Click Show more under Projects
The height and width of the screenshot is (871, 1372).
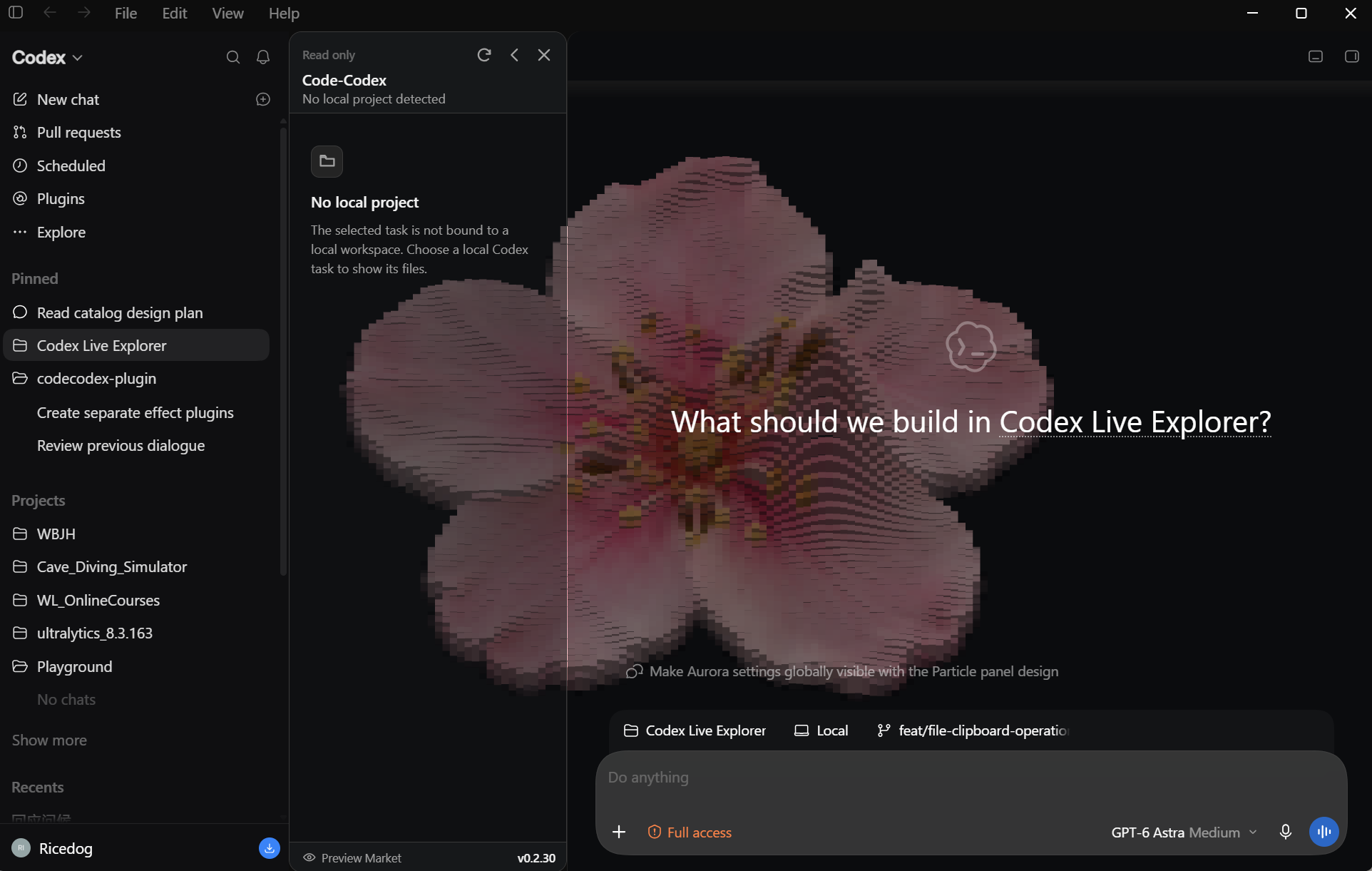coord(49,740)
